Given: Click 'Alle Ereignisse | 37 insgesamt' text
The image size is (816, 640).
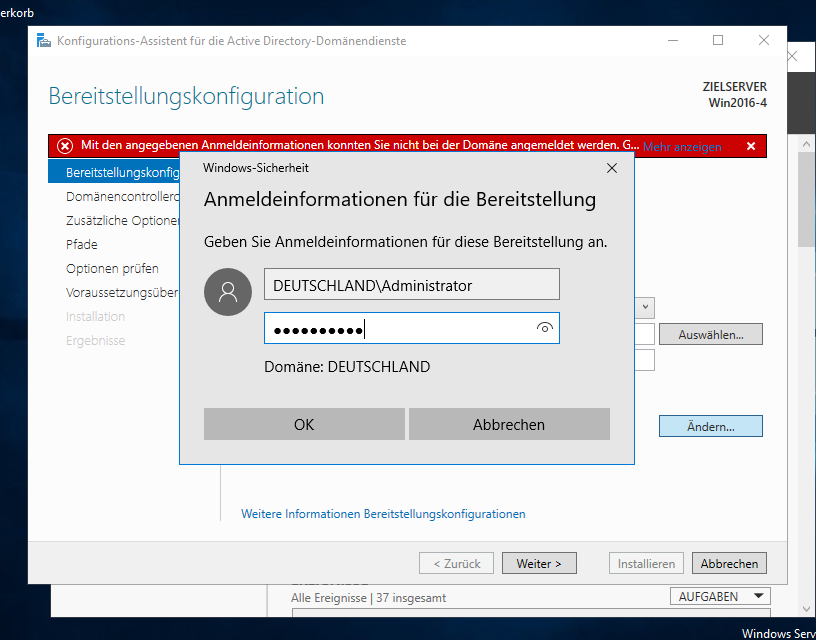Looking at the screenshot, I should (368, 598).
